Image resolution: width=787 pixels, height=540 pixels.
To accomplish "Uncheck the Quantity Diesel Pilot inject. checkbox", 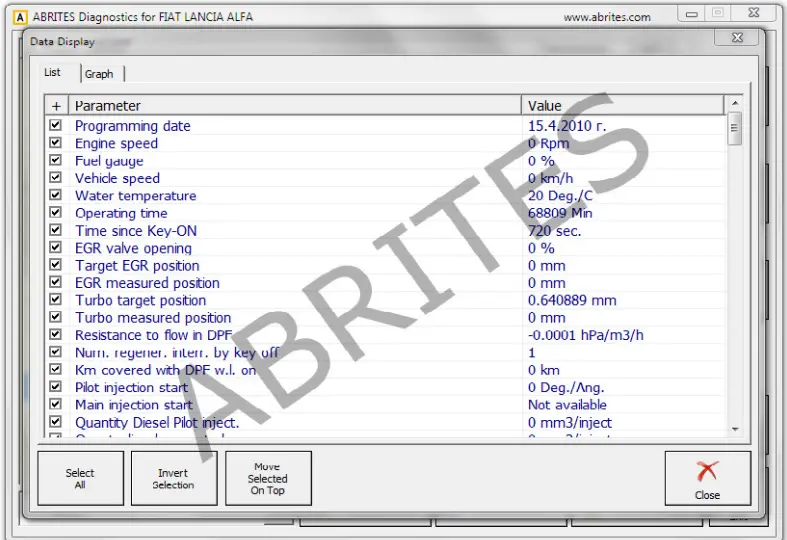I will [x=55, y=422].
